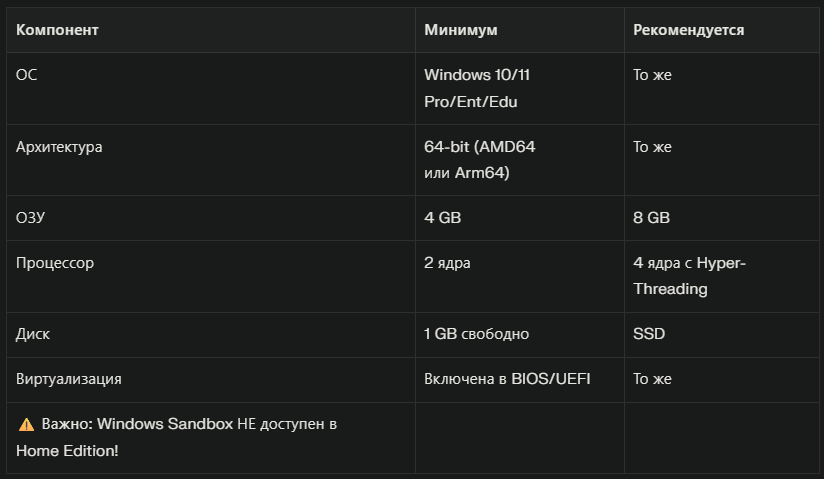Click the Процессор row label
The height and width of the screenshot is (479, 824).
coord(55,263)
